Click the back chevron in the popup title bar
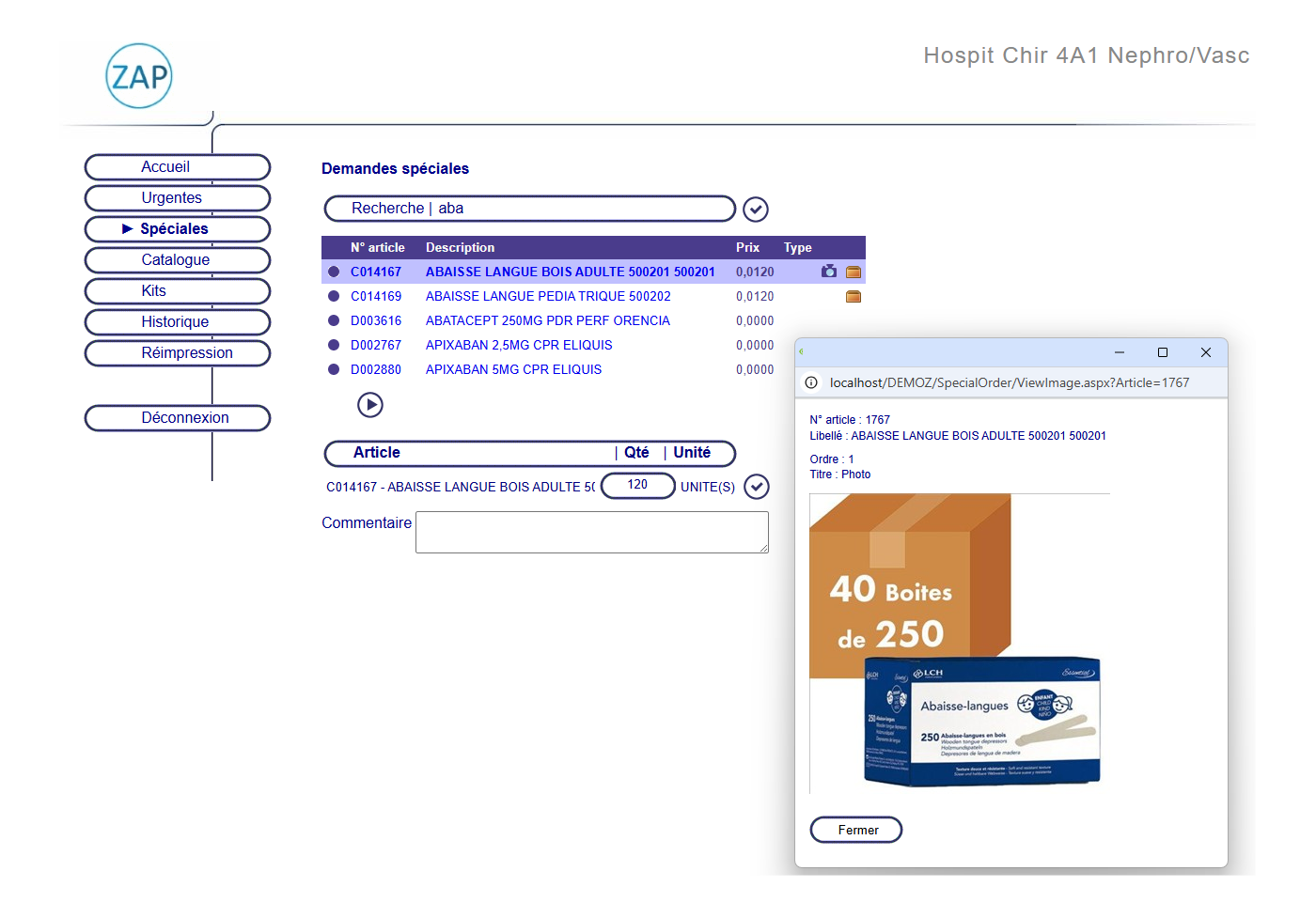Viewport: 1316px width, 918px height. [801, 351]
